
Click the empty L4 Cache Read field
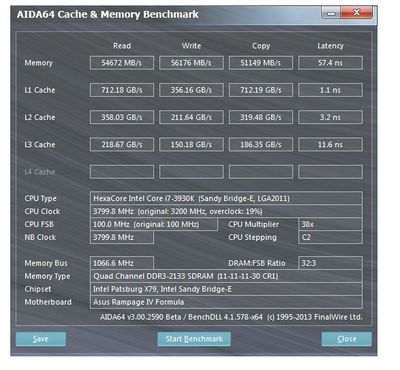[122, 172]
